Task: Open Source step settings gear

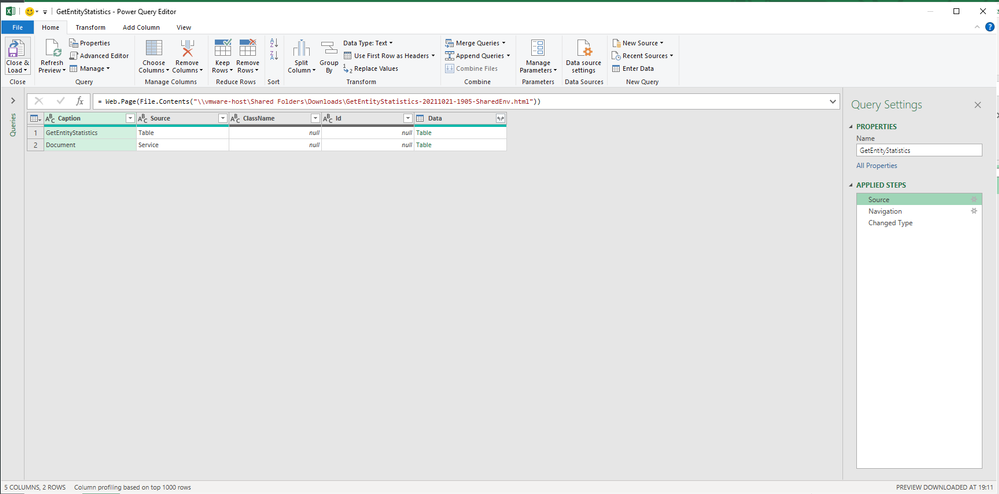Action: [974, 200]
